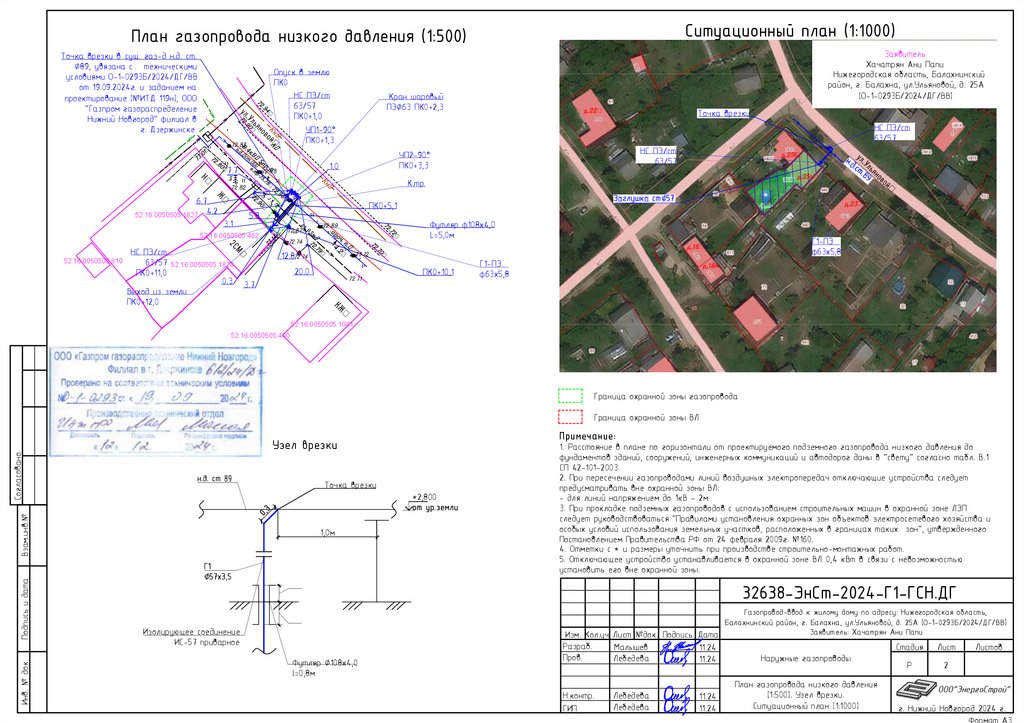This screenshot has height=723, width=1024.
Task: Click the 'Кран шаровый' annotation
Action: (415, 97)
